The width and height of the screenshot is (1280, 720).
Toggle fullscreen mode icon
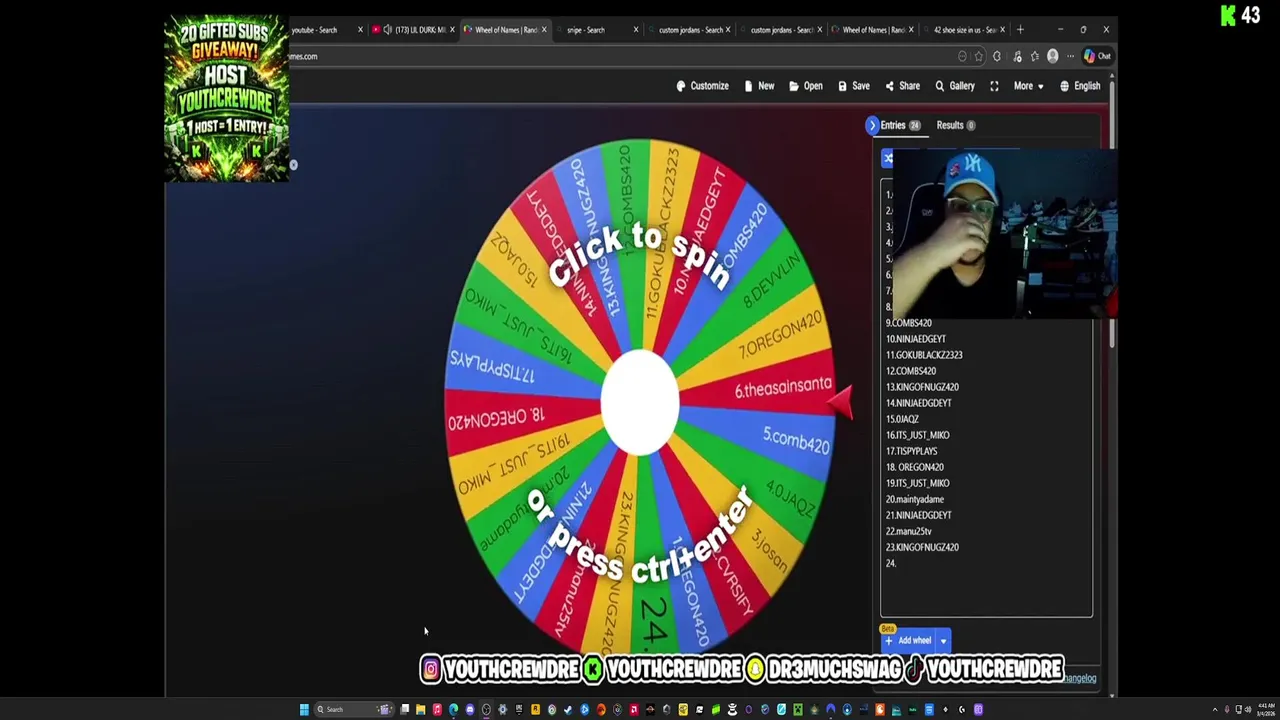[994, 86]
